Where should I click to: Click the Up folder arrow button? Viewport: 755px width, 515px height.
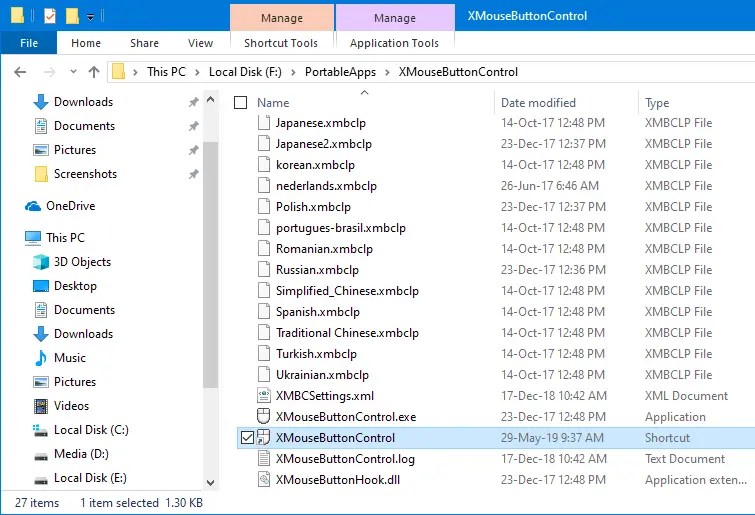(x=94, y=72)
